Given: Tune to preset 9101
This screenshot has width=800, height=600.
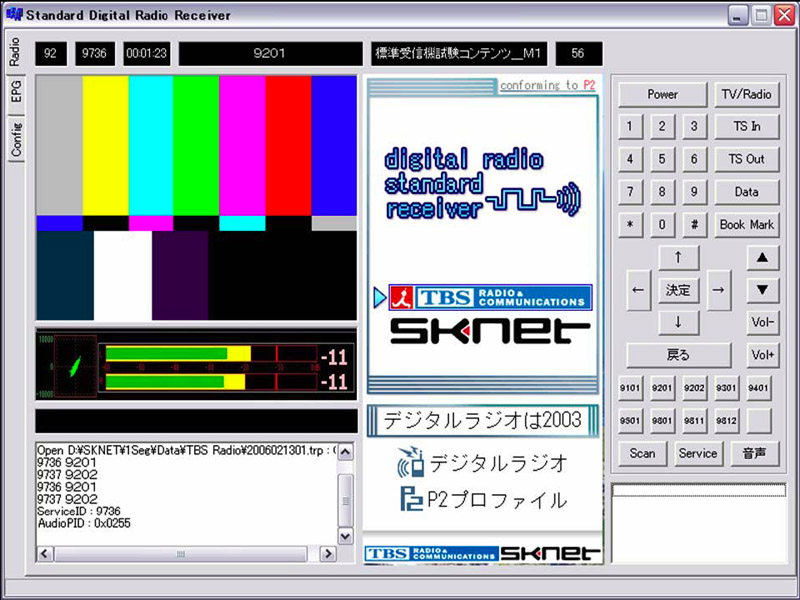Looking at the screenshot, I should point(630,388).
